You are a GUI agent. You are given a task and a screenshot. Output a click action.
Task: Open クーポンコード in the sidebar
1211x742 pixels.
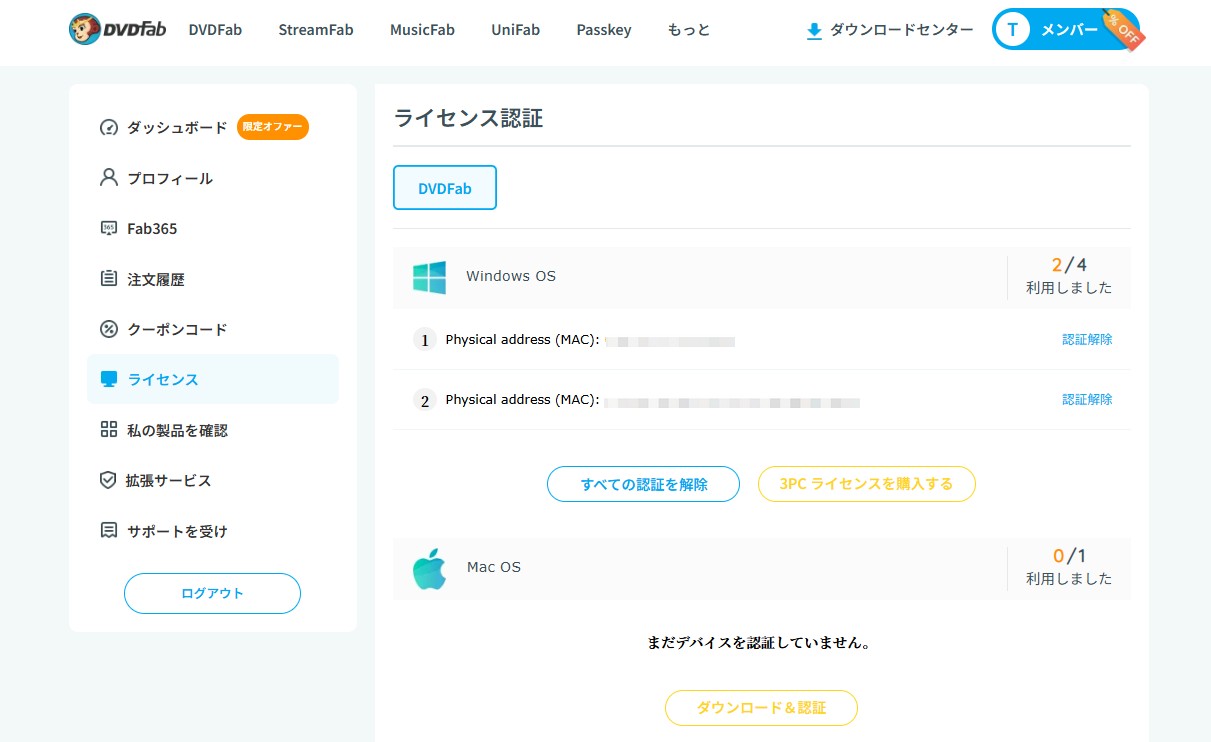pyautogui.click(x=177, y=329)
